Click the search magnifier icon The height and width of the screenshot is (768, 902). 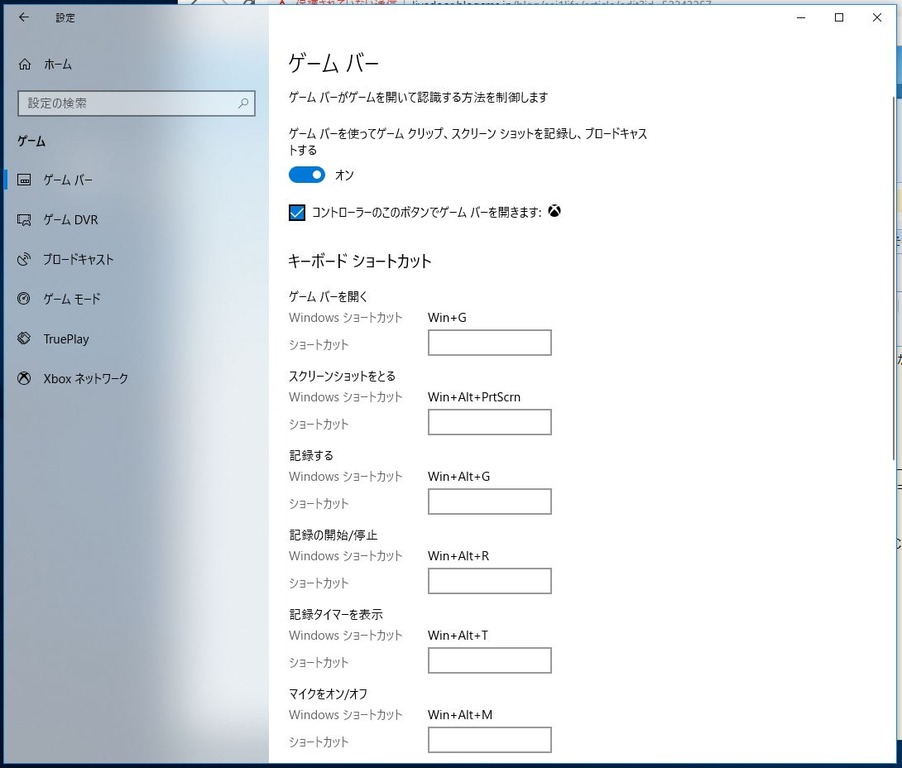click(243, 103)
